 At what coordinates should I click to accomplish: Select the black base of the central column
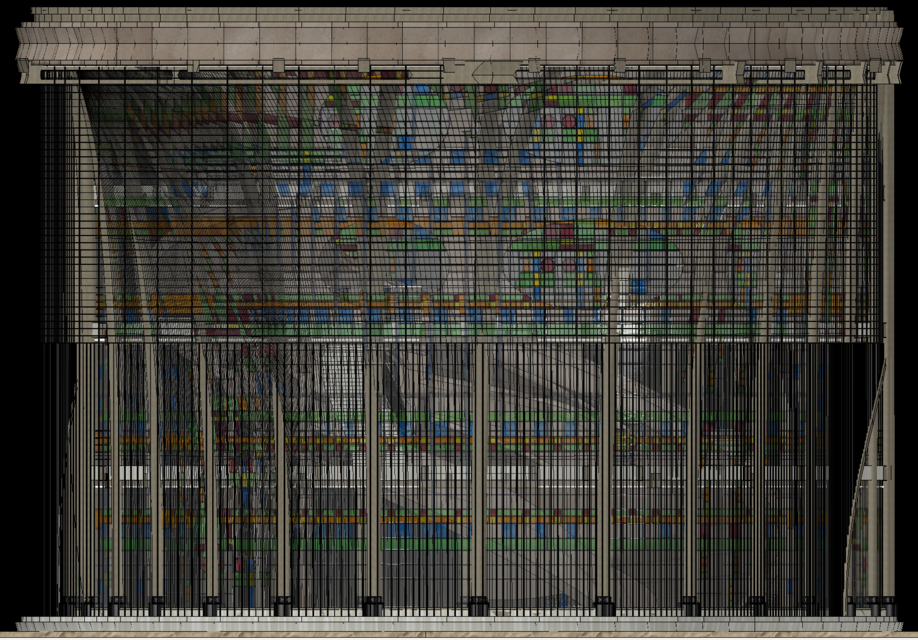click(x=478, y=606)
